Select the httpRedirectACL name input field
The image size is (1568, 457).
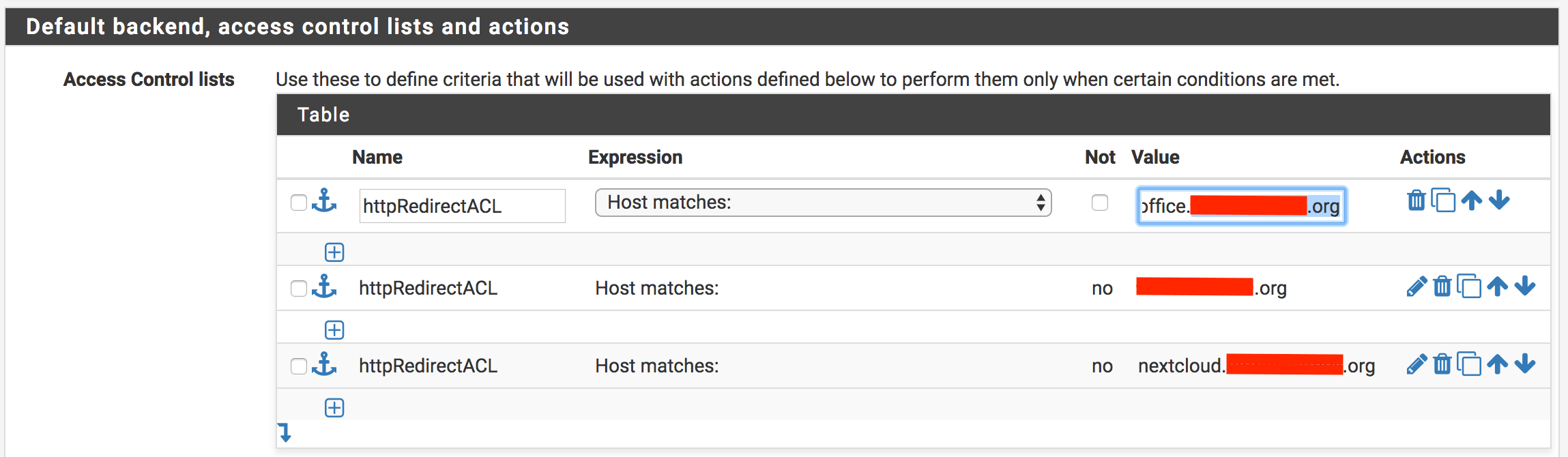462,205
